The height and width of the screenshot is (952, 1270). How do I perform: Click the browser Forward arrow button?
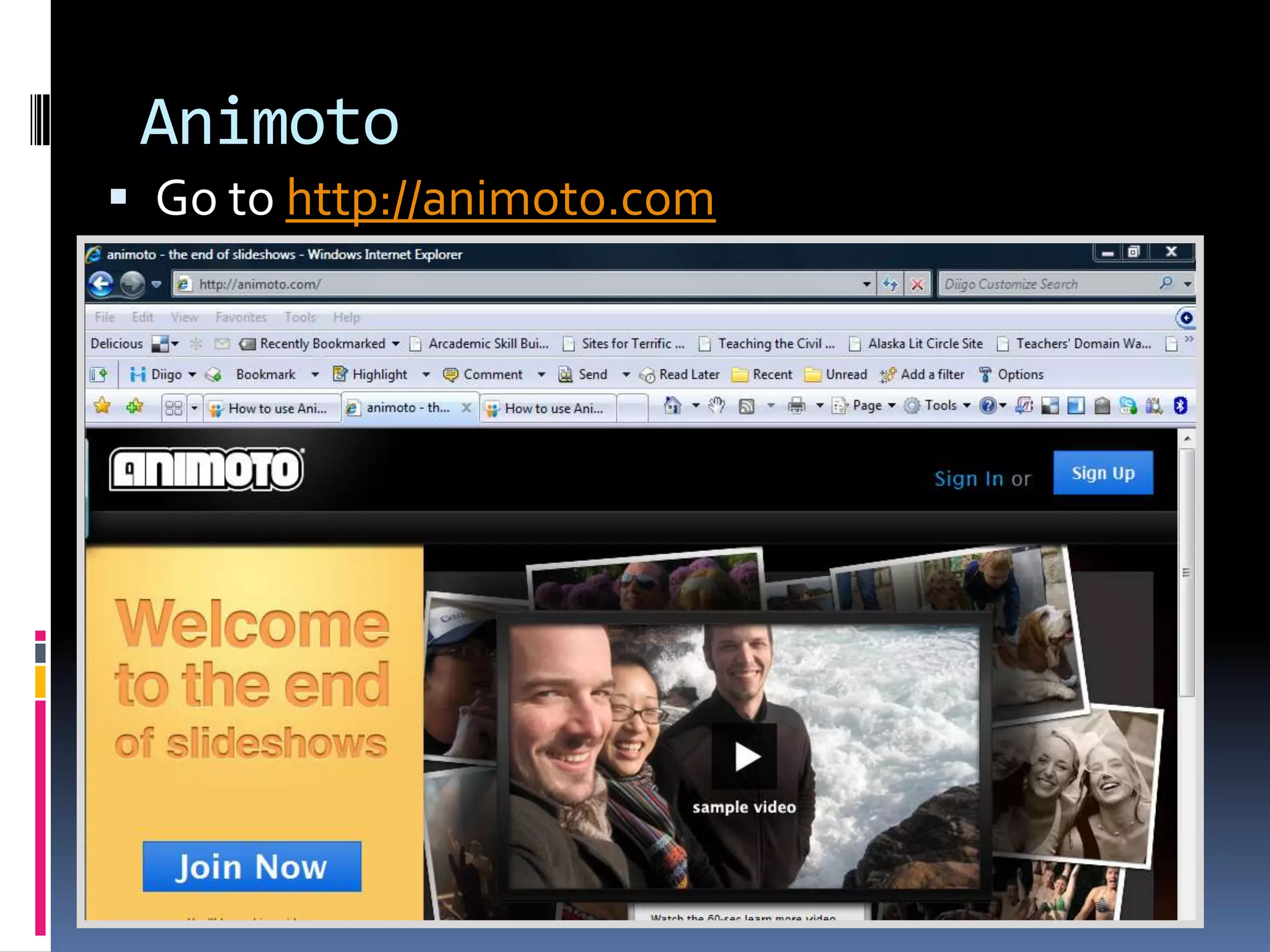(131, 284)
